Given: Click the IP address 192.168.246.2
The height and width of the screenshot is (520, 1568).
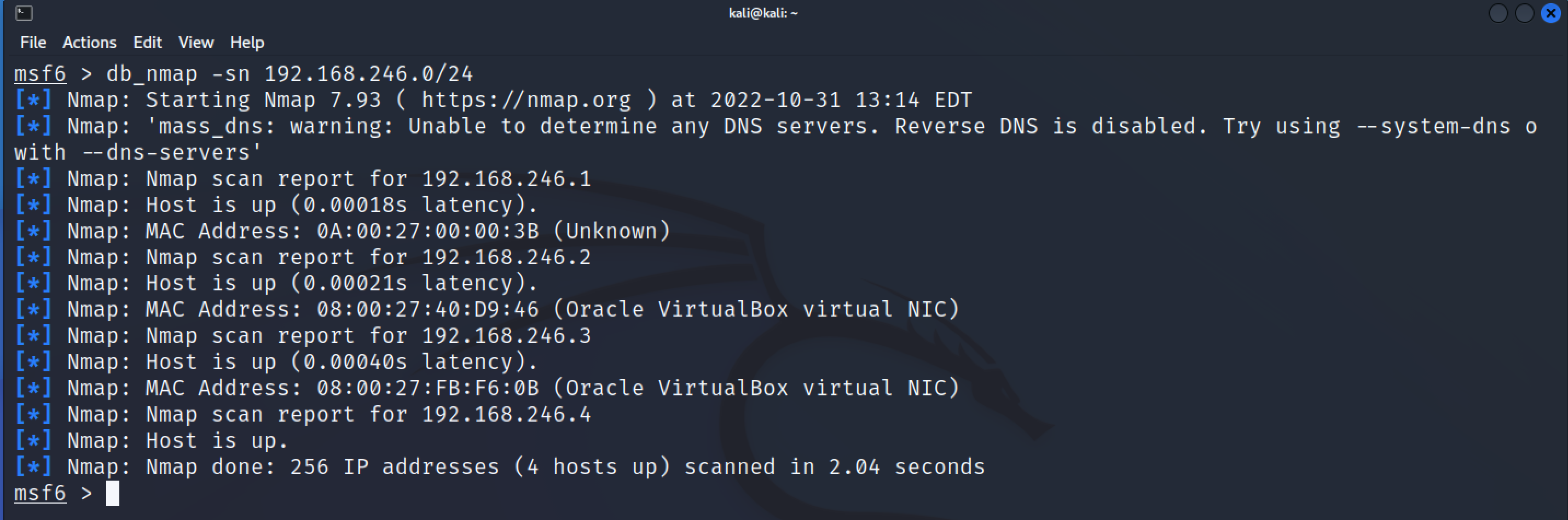Looking at the screenshot, I should 506,257.
